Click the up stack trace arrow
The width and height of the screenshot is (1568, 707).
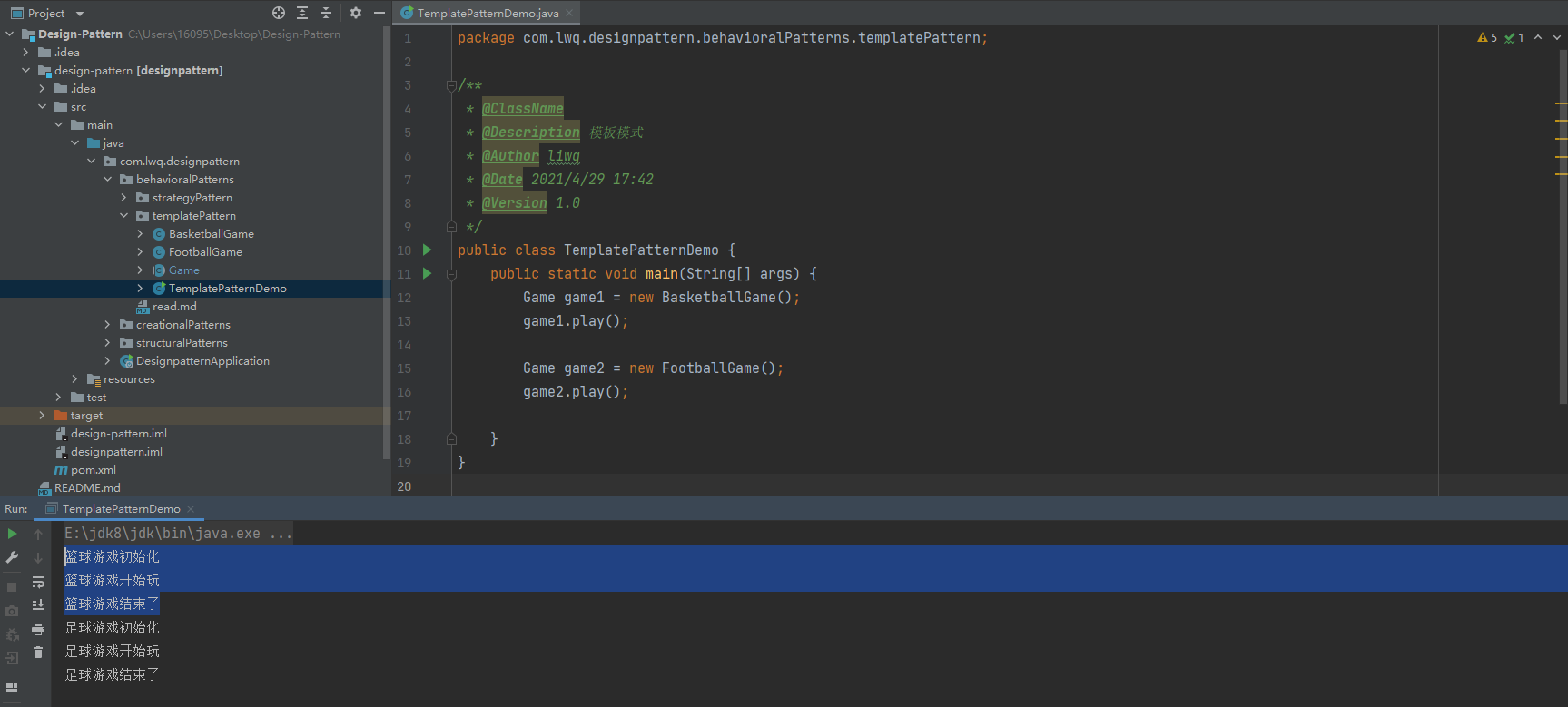click(x=38, y=535)
